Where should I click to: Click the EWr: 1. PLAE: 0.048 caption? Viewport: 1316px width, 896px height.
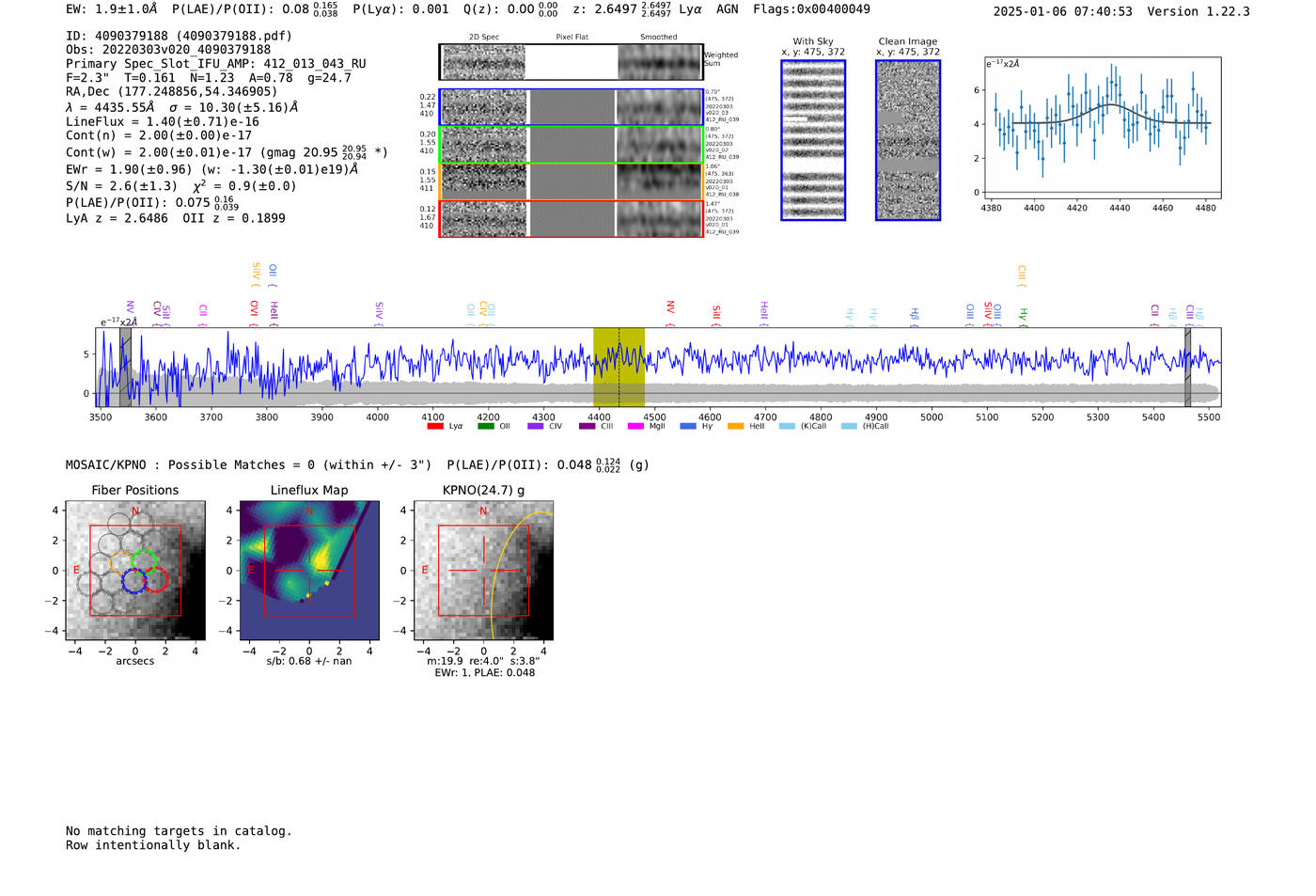(484, 672)
